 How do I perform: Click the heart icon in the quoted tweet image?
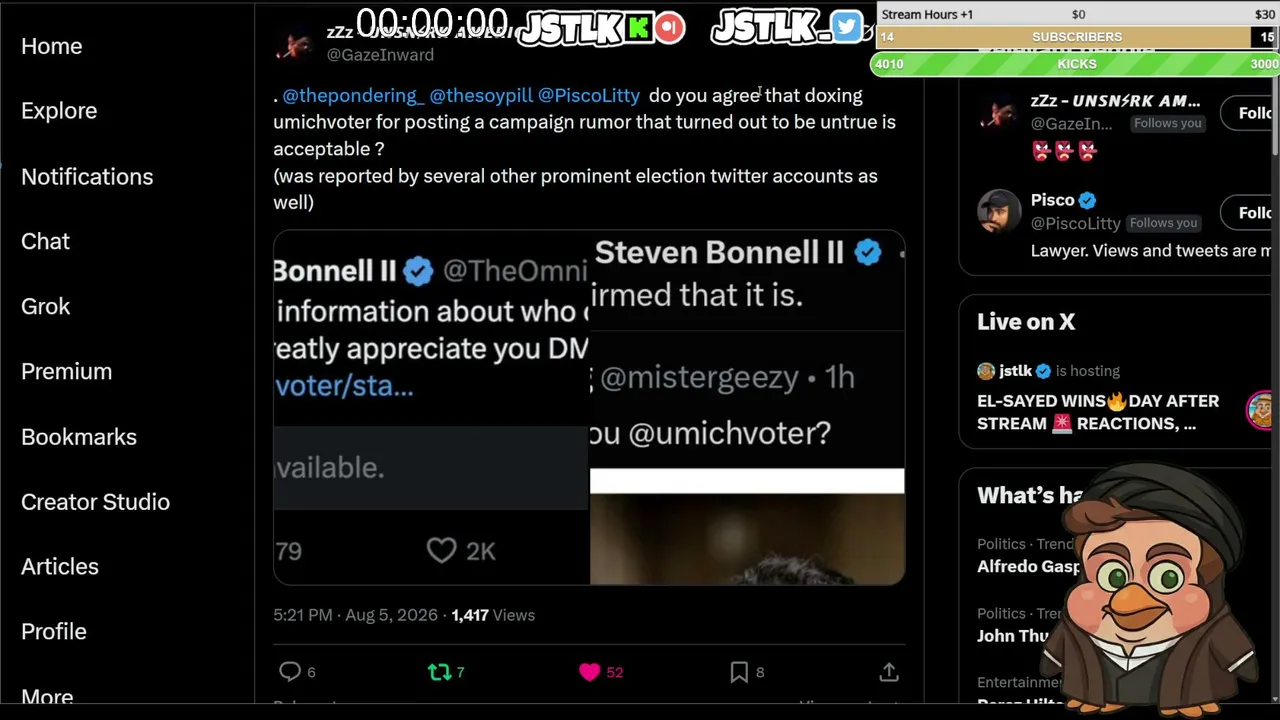pyautogui.click(x=441, y=550)
